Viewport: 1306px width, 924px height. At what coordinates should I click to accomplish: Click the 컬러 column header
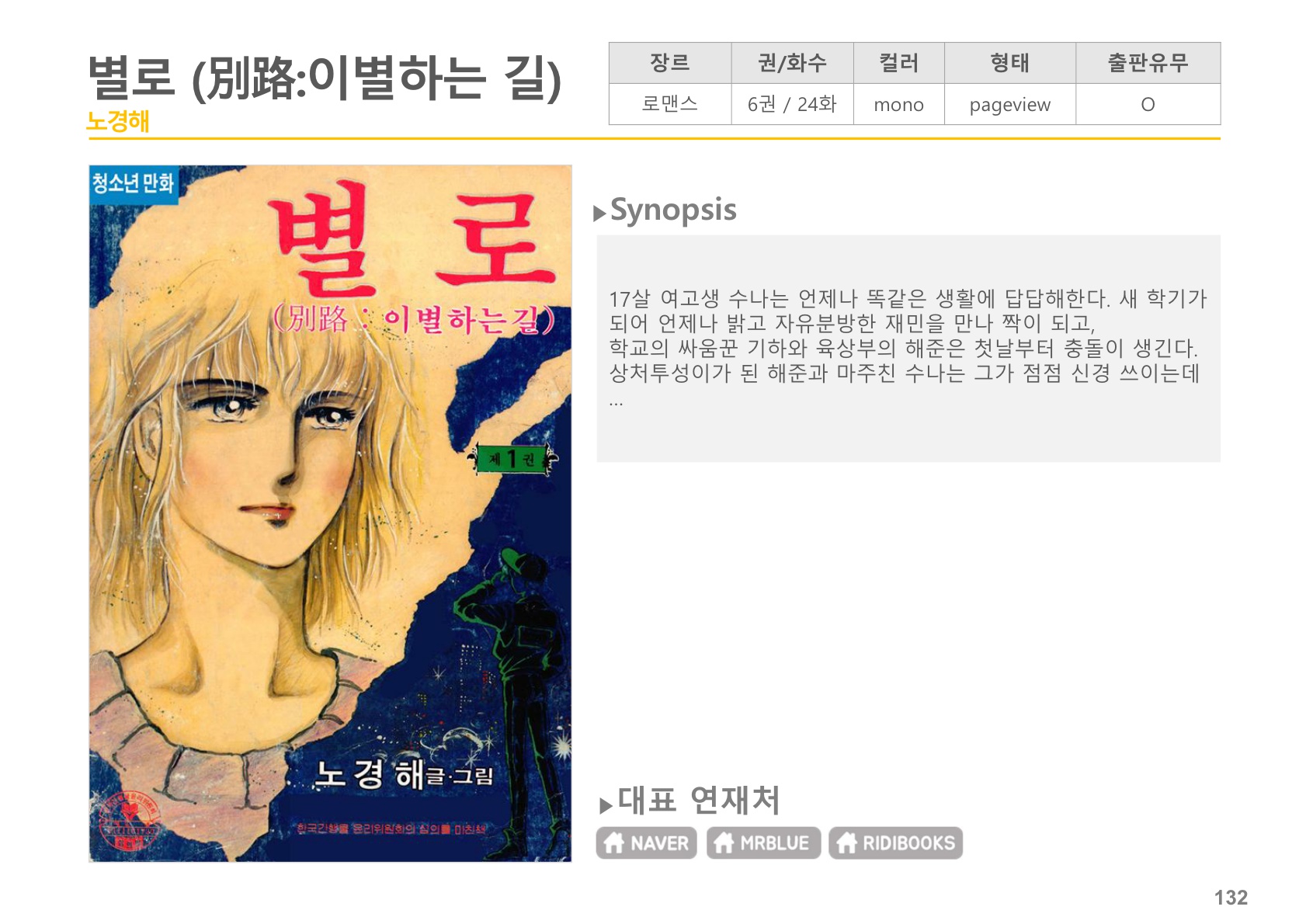[x=898, y=63]
